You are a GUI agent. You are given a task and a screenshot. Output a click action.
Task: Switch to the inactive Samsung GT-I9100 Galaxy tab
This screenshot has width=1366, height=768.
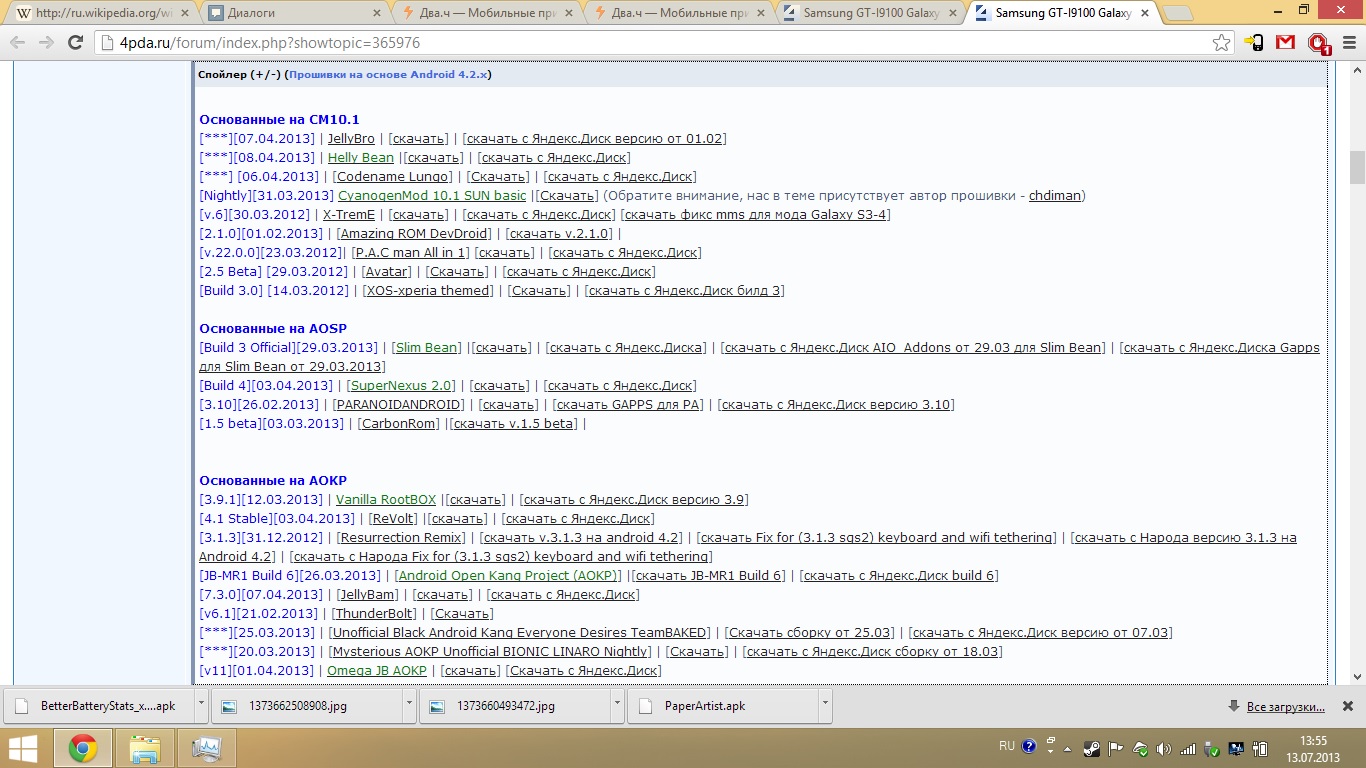click(x=870, y=14)
